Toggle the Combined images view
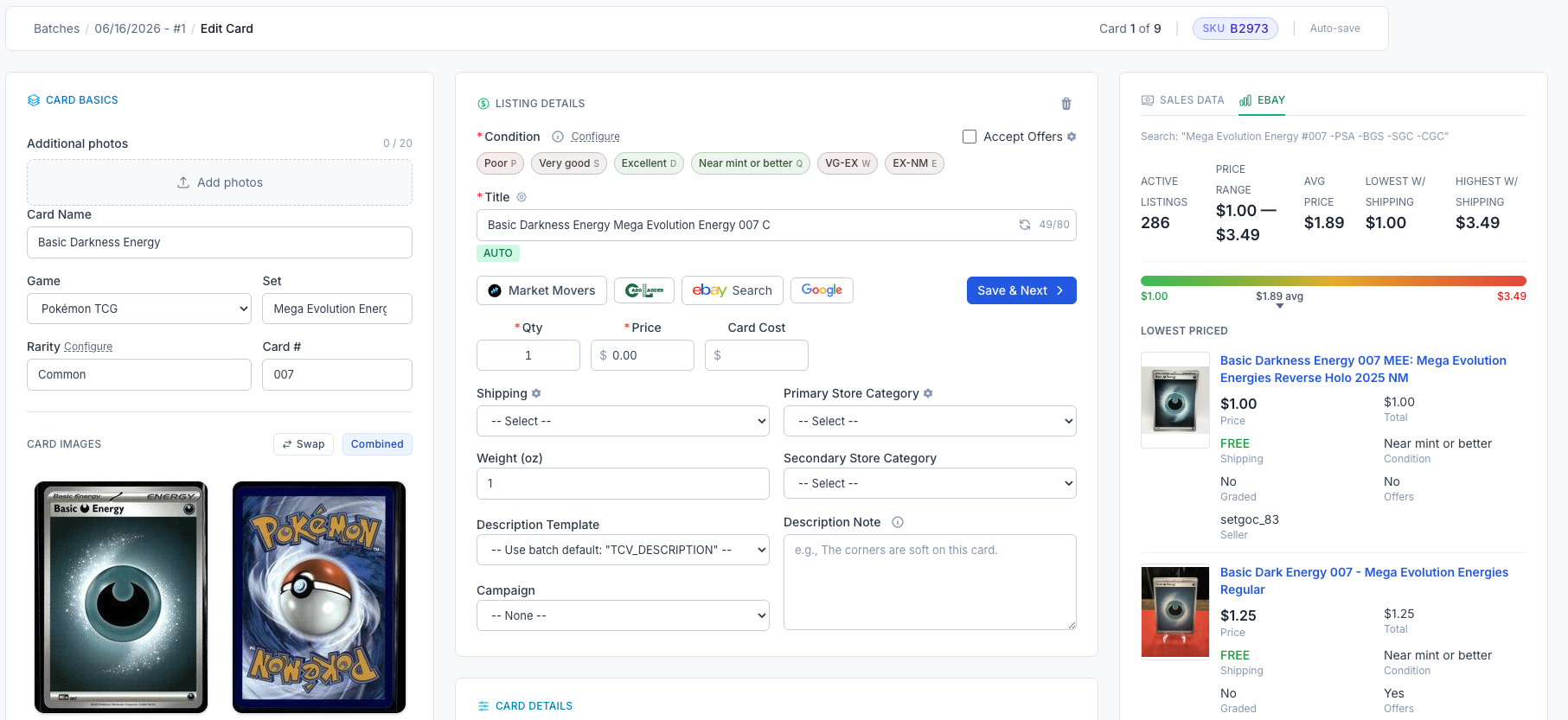Viewport: 1568px width, 720px height. (x=377, y=444)
